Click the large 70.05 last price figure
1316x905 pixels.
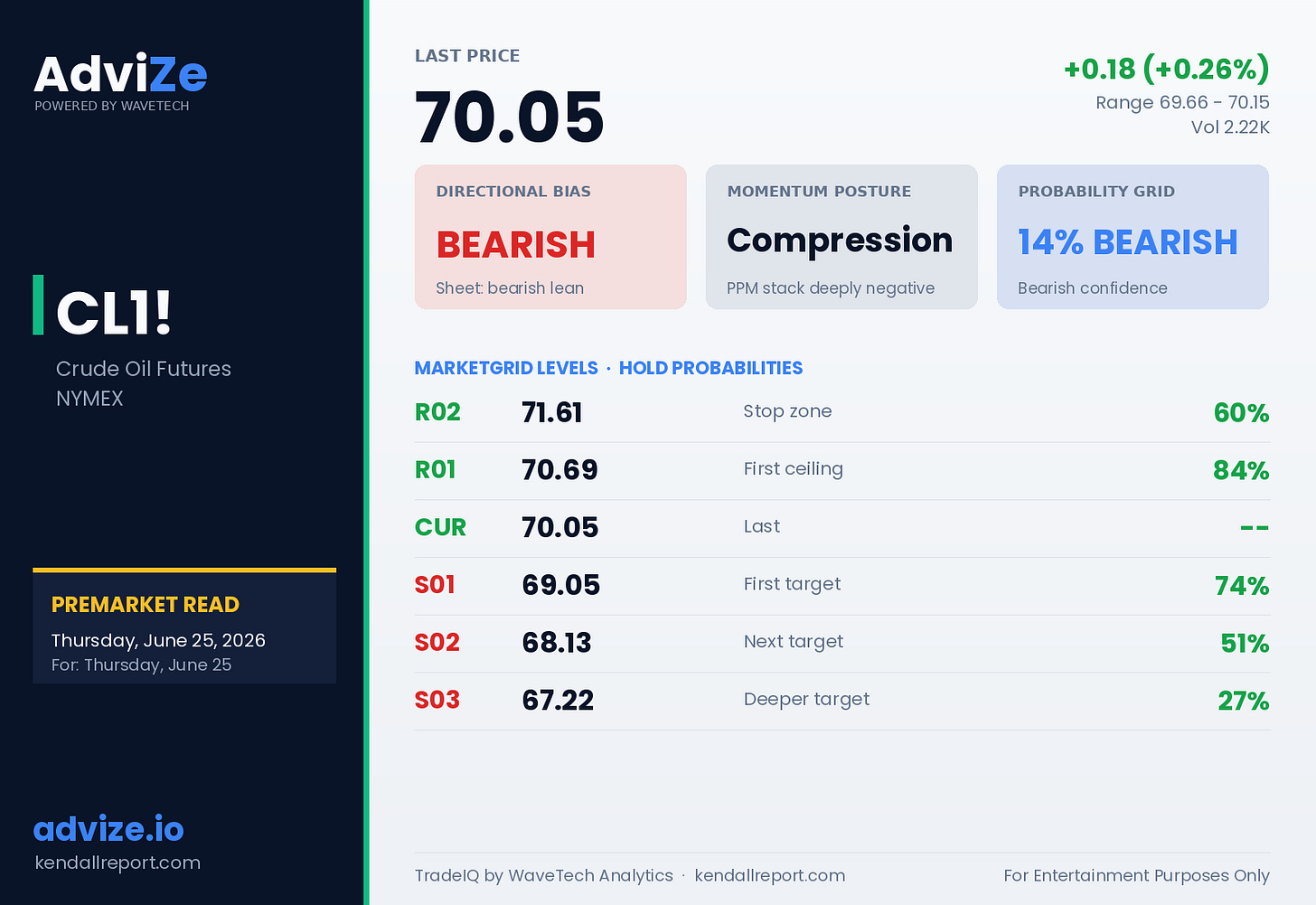click(x=510, y=118)
